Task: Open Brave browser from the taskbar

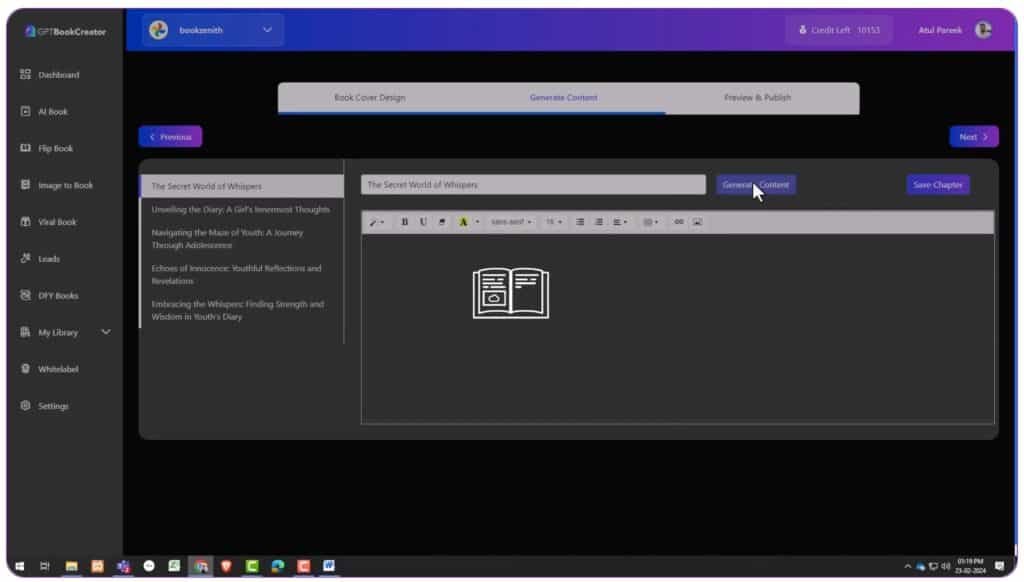Action: coord(227,566)
